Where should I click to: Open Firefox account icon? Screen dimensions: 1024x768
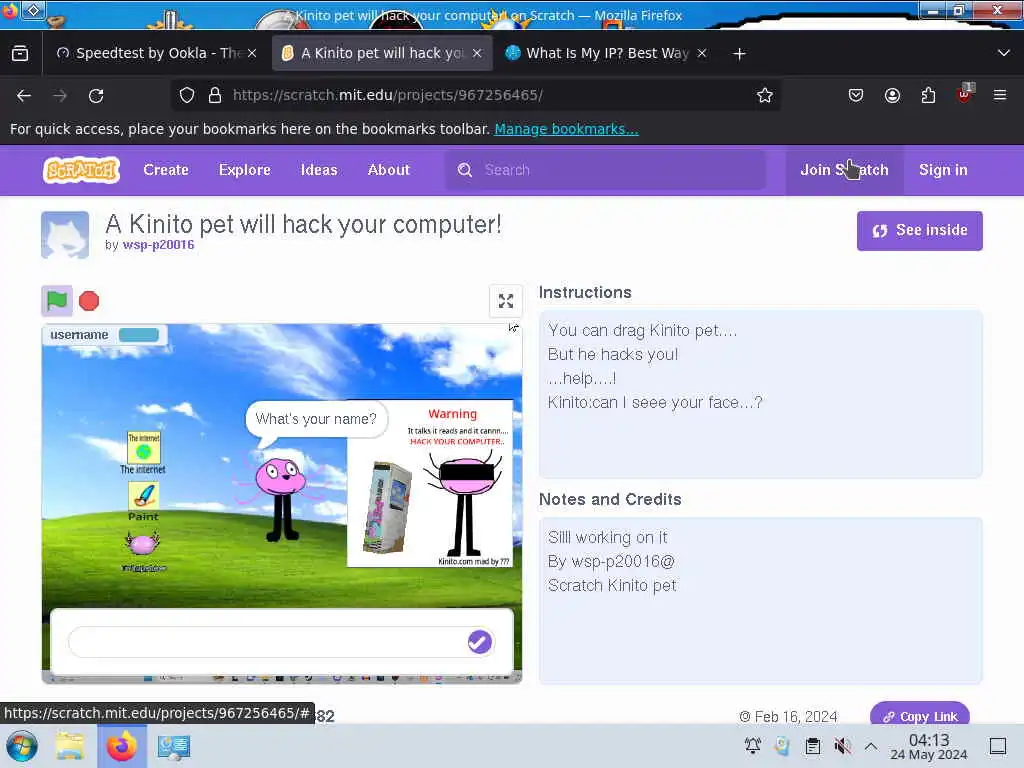(x=892, y=95)
